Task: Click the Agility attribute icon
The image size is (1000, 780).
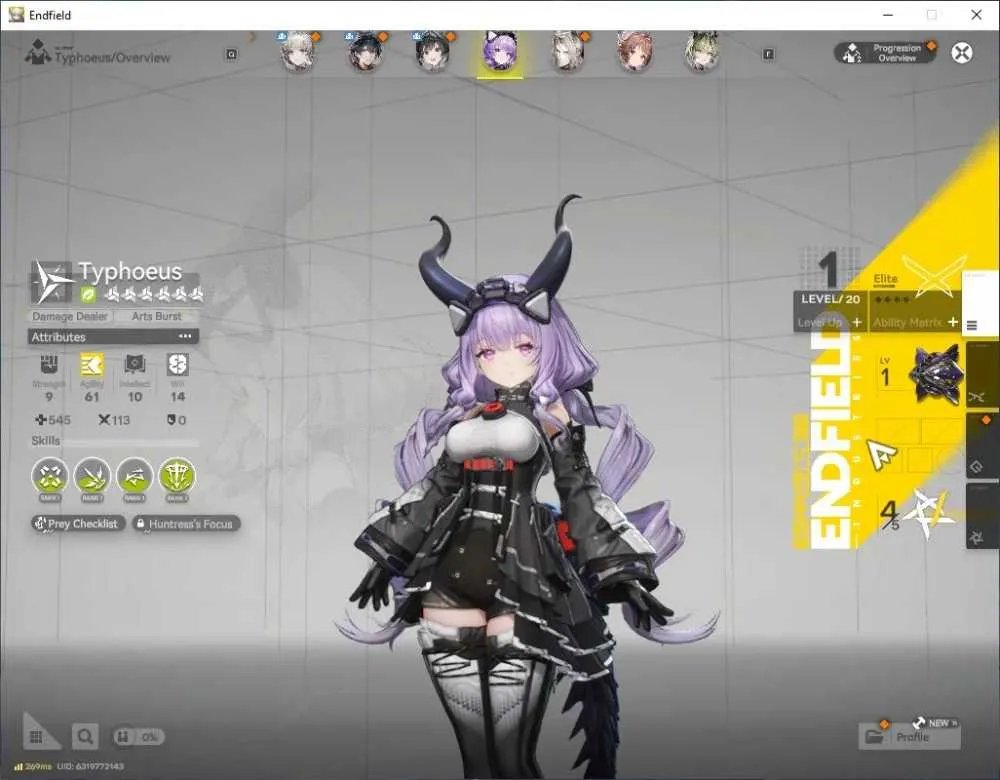Action: tap(92, 365)
